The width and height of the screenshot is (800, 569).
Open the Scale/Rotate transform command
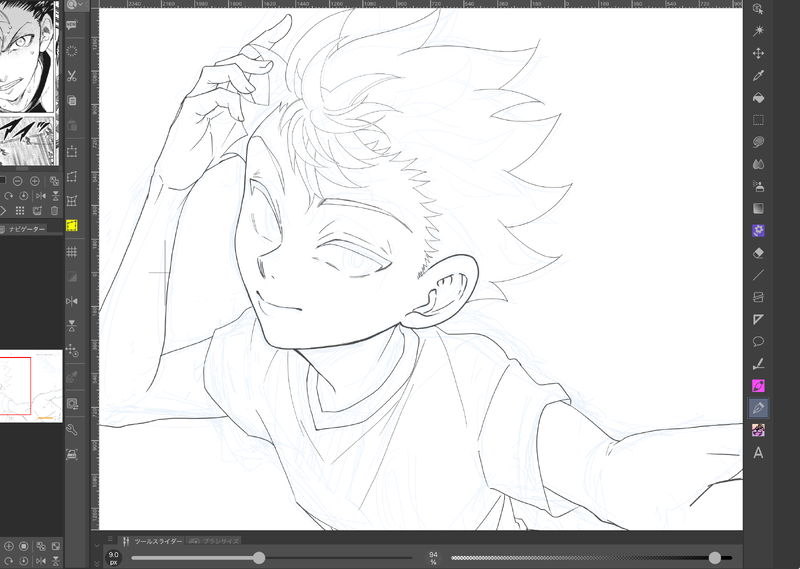(72, 152)
